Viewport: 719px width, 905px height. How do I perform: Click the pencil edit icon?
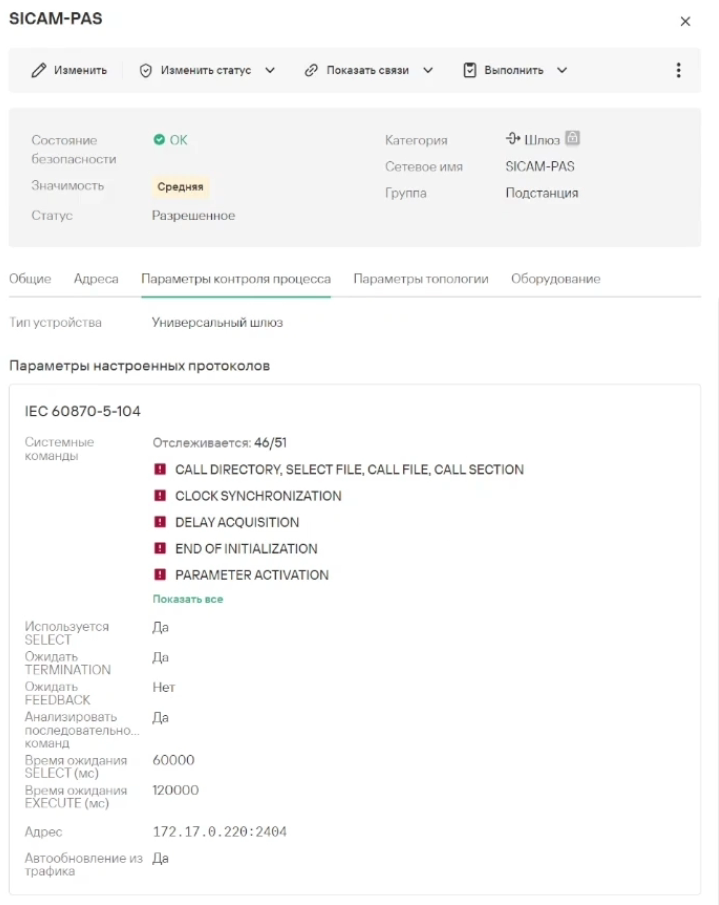tap(39, 70)
